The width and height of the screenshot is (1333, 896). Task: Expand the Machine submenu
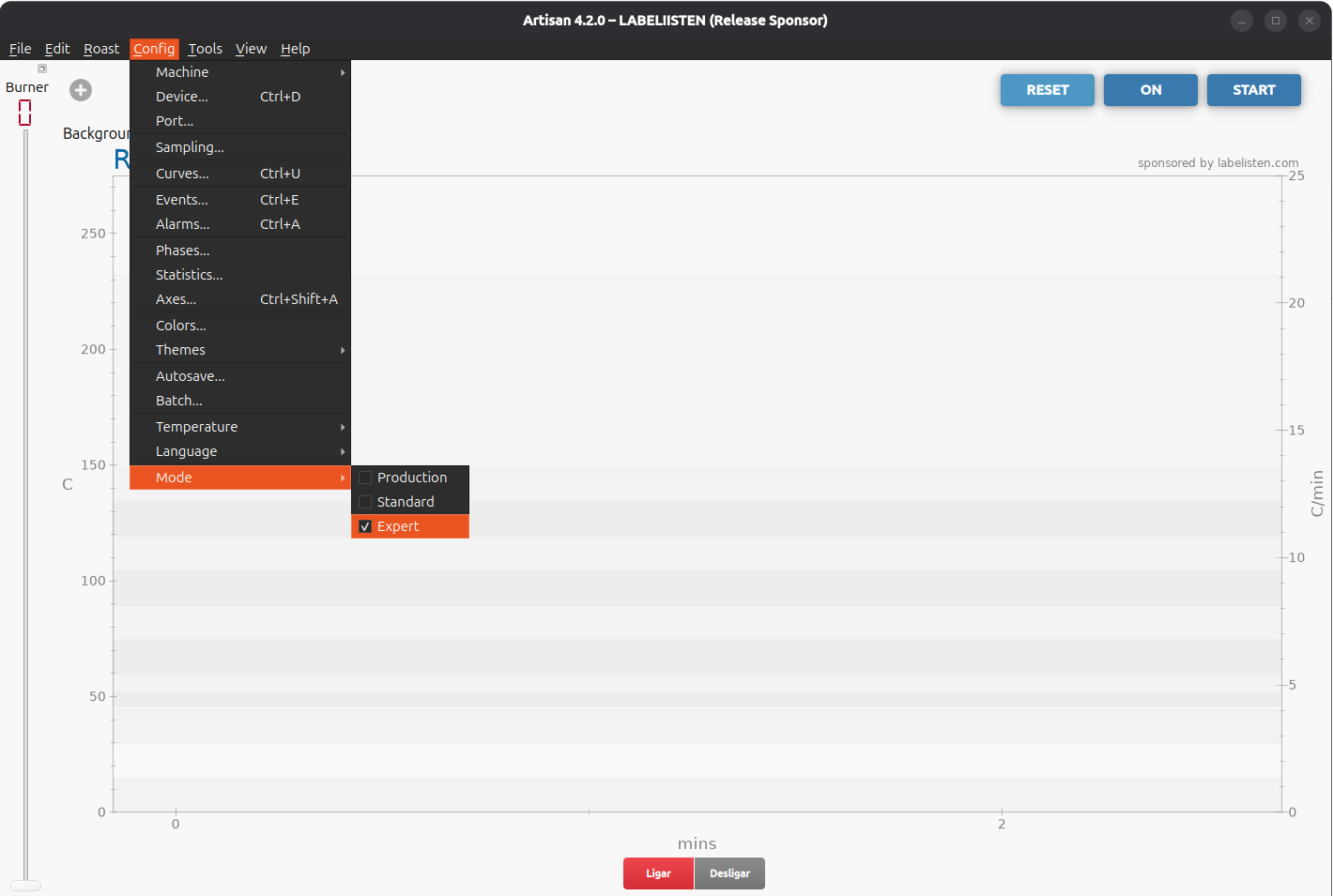(x=240, y=72)
